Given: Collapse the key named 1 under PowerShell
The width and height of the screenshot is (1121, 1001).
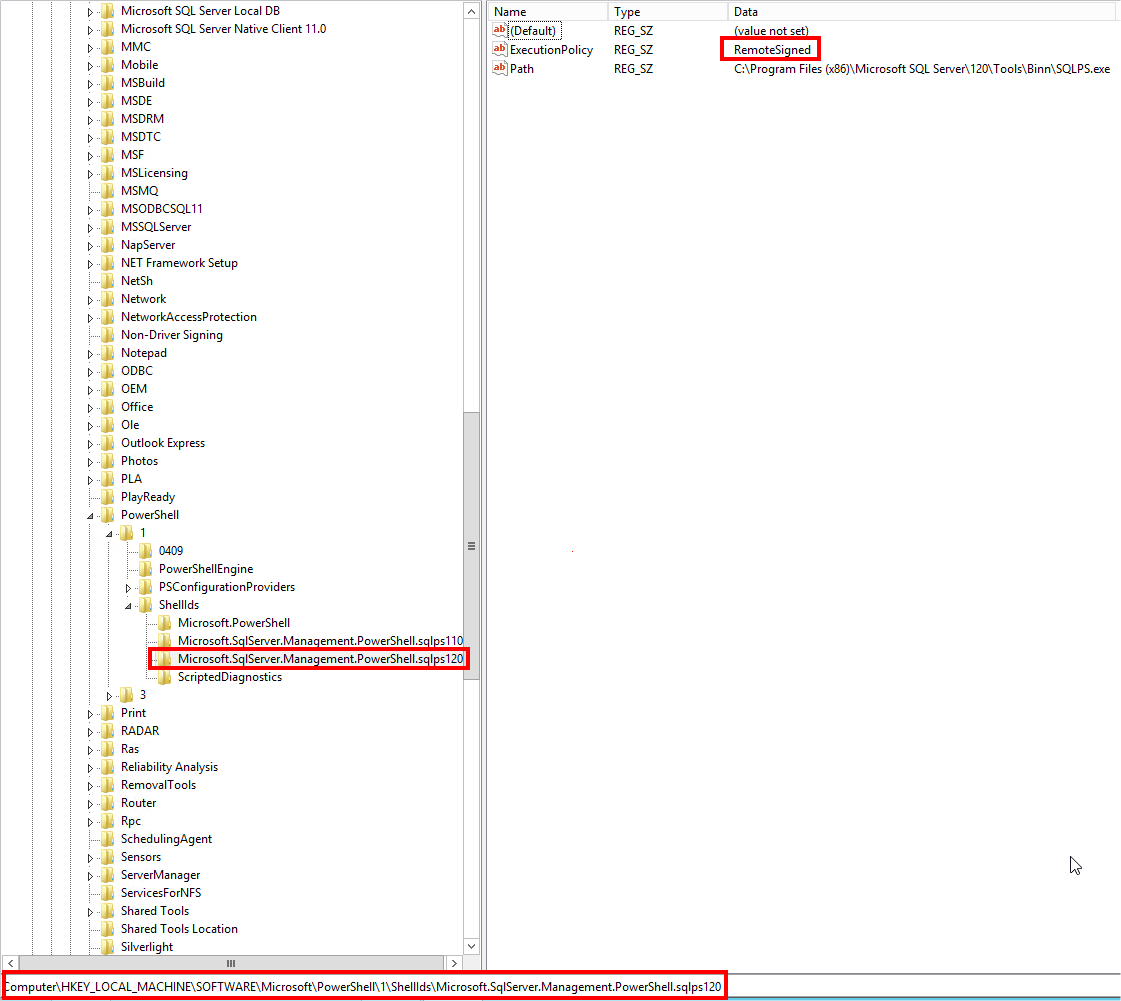Looking at the screenshot, I should pos(109,533).
